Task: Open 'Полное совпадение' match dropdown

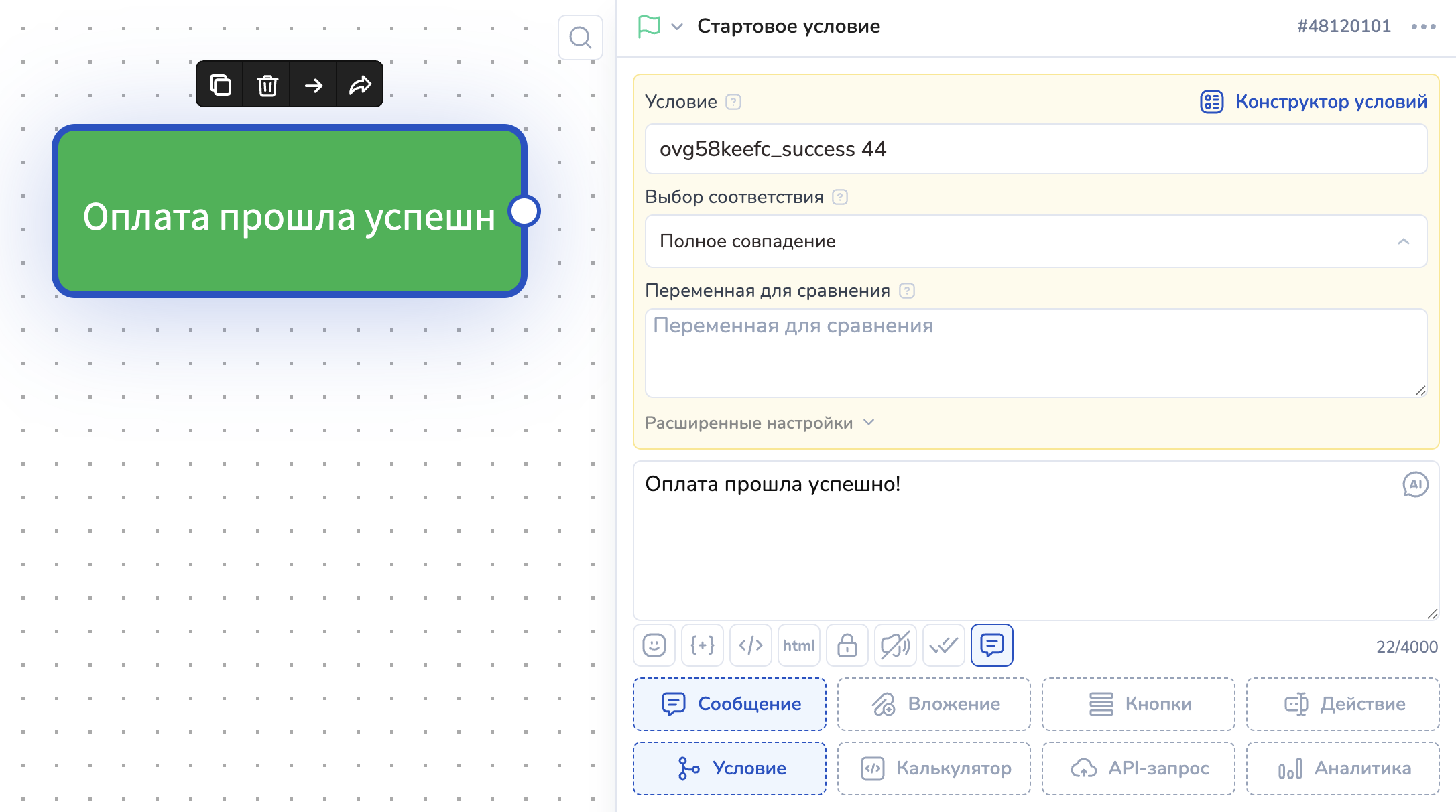Action: point(1036,241)
